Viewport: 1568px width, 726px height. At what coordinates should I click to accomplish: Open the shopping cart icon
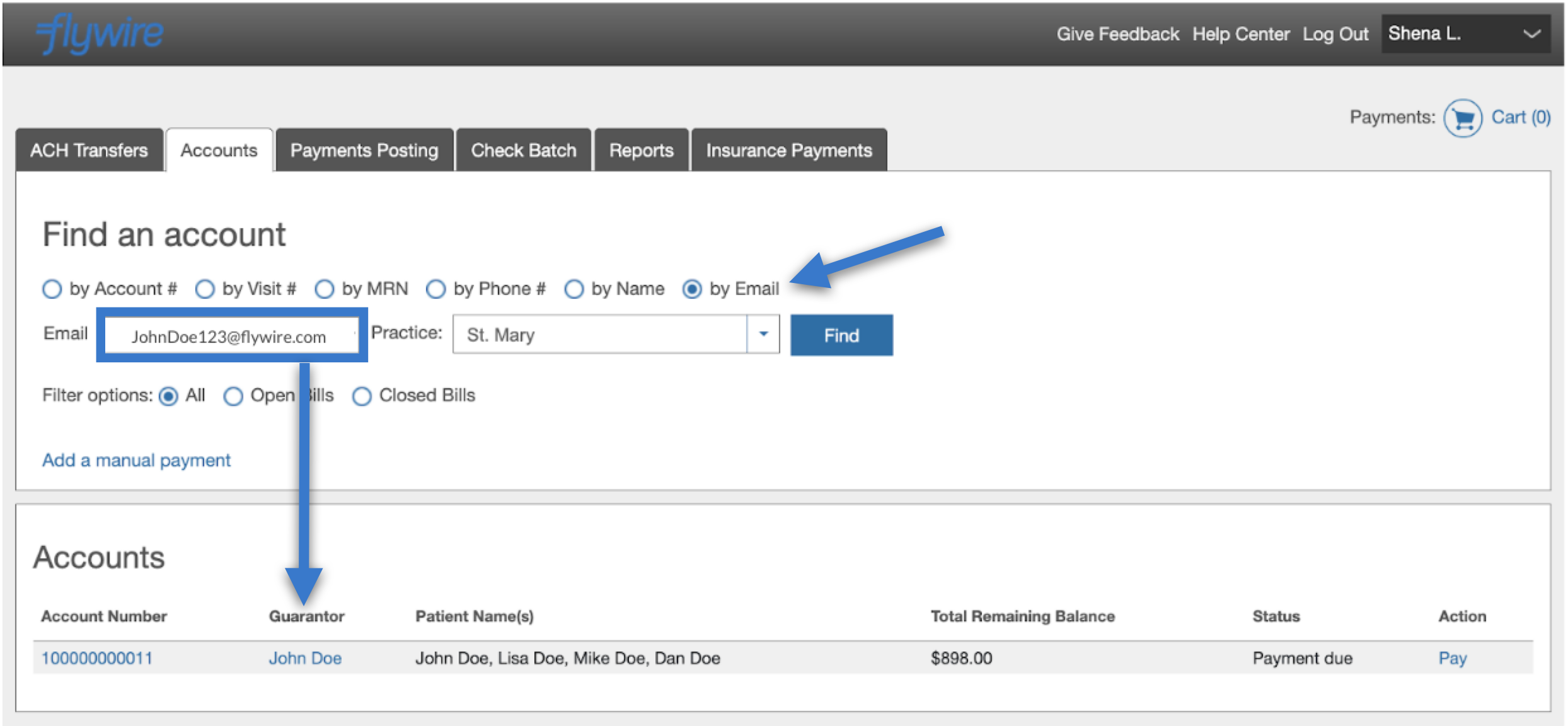point(1462,118)
